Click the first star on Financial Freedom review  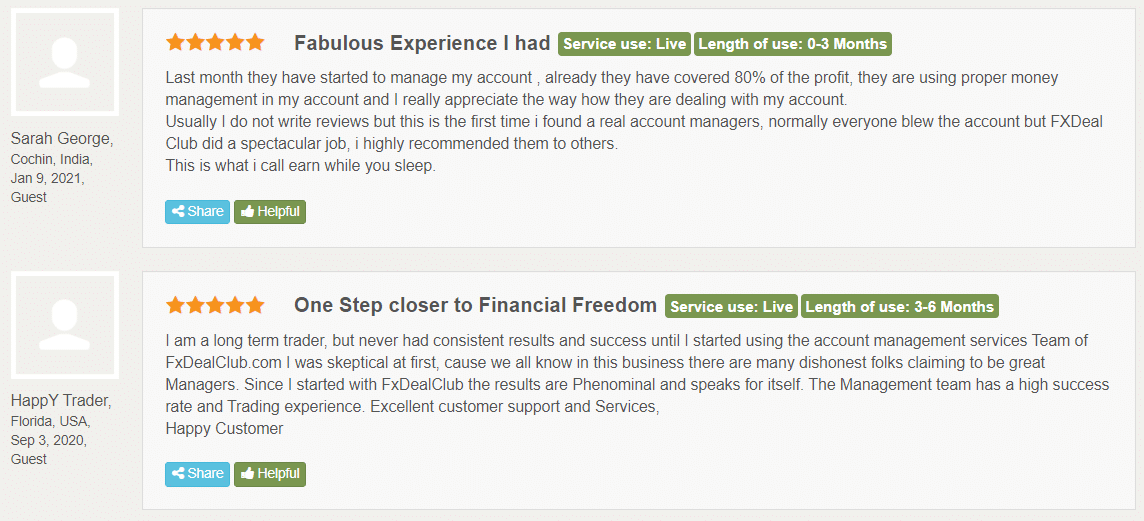pos(175,305)
